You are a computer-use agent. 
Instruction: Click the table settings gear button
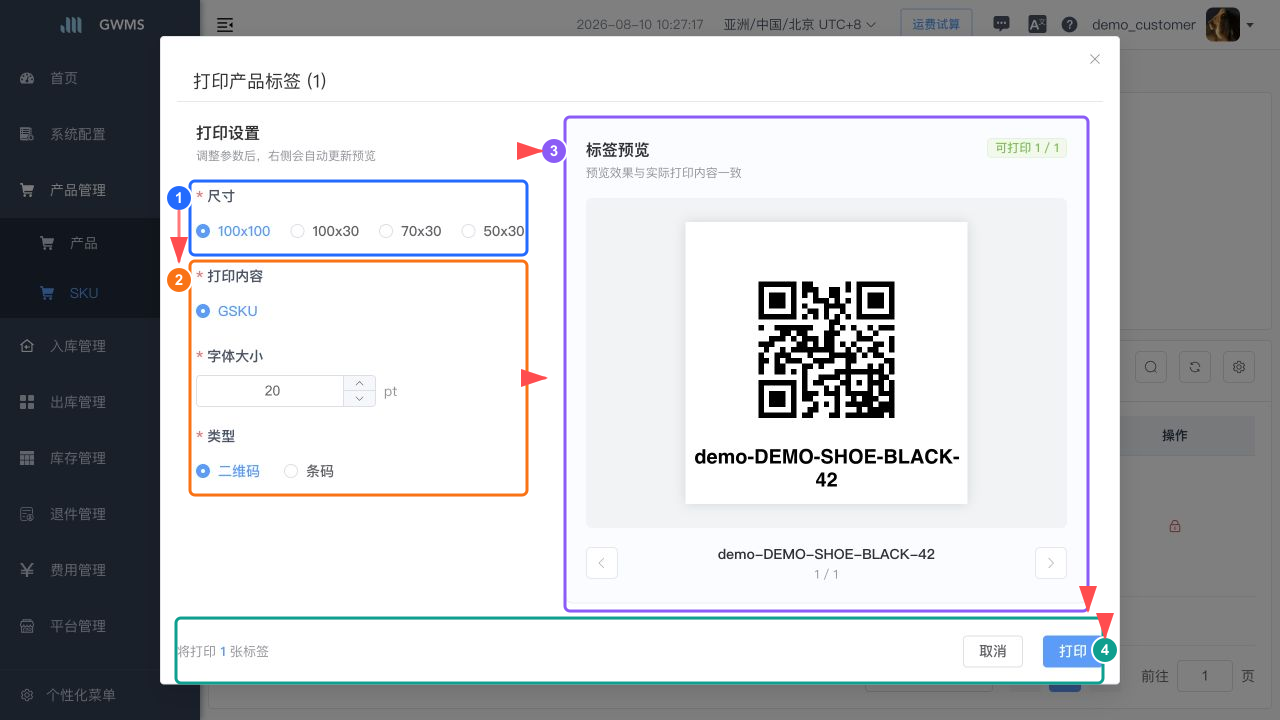(x=1239, y=367)
